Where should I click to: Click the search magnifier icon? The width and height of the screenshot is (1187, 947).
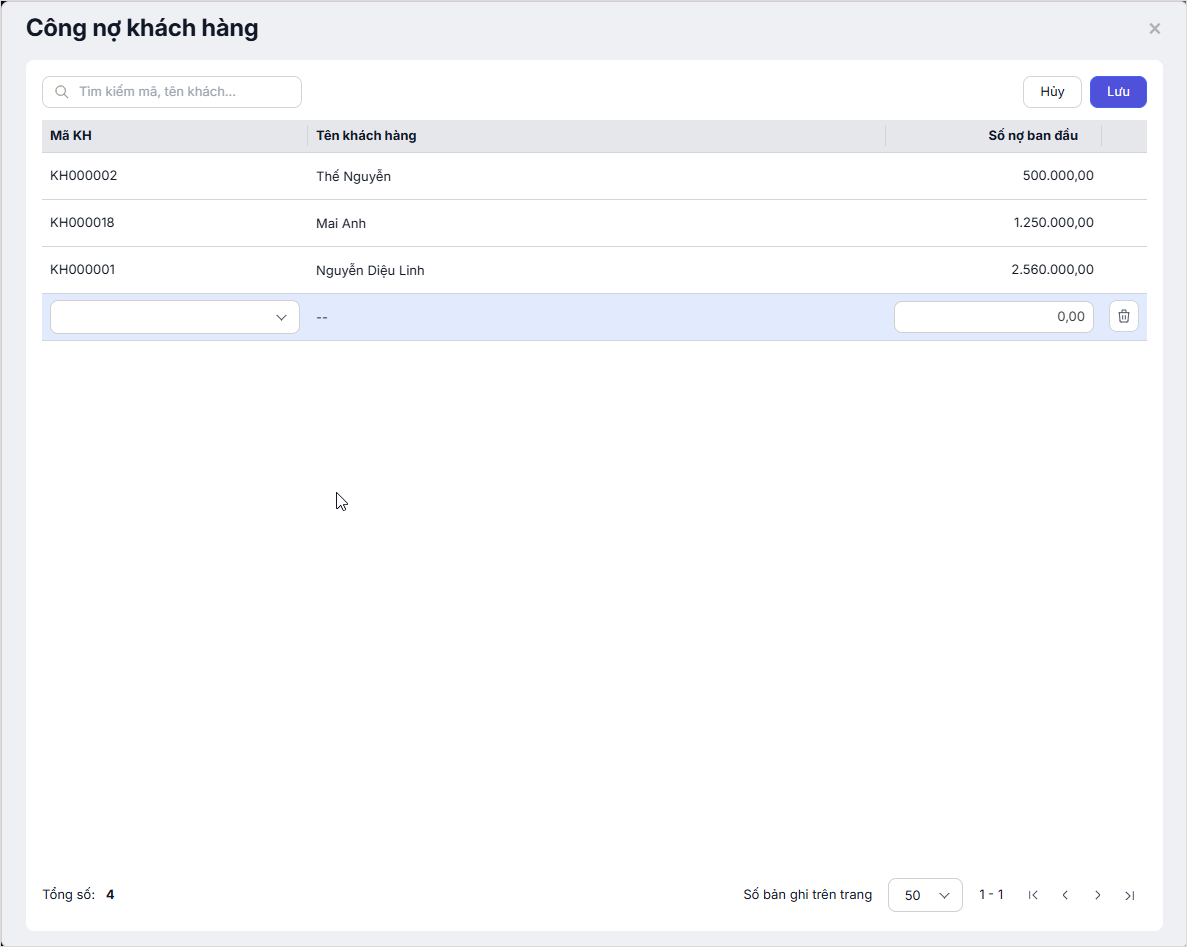point(62,92)
